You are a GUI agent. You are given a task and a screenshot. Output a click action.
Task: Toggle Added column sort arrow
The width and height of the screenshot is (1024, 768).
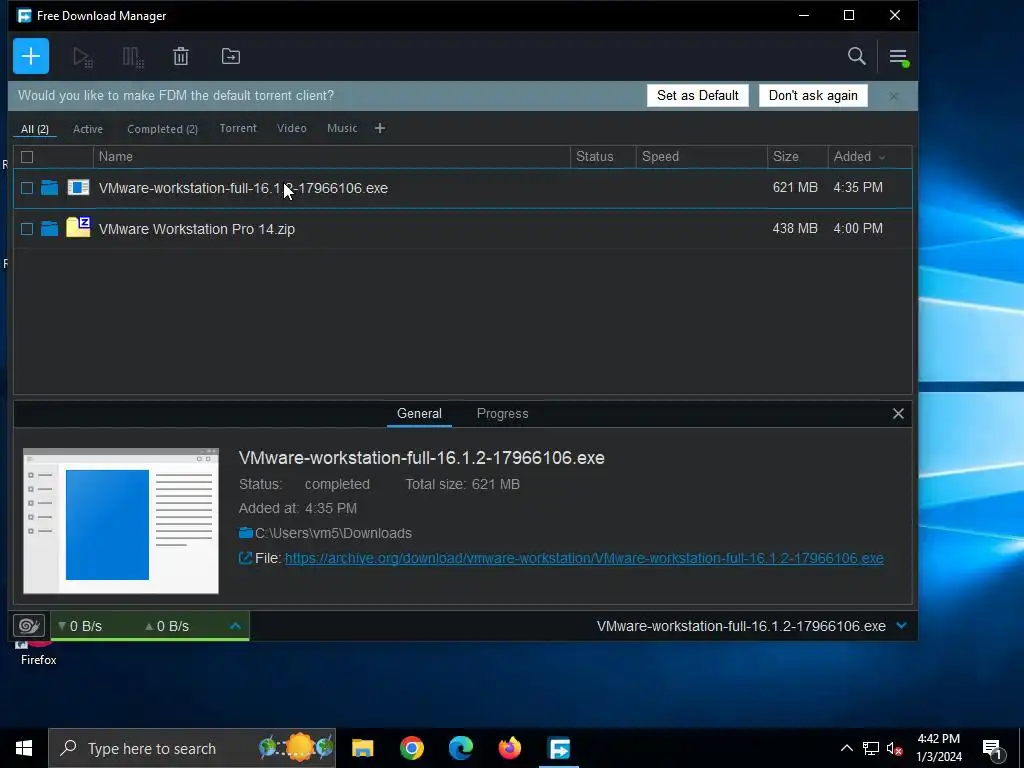tap(882, 157)
